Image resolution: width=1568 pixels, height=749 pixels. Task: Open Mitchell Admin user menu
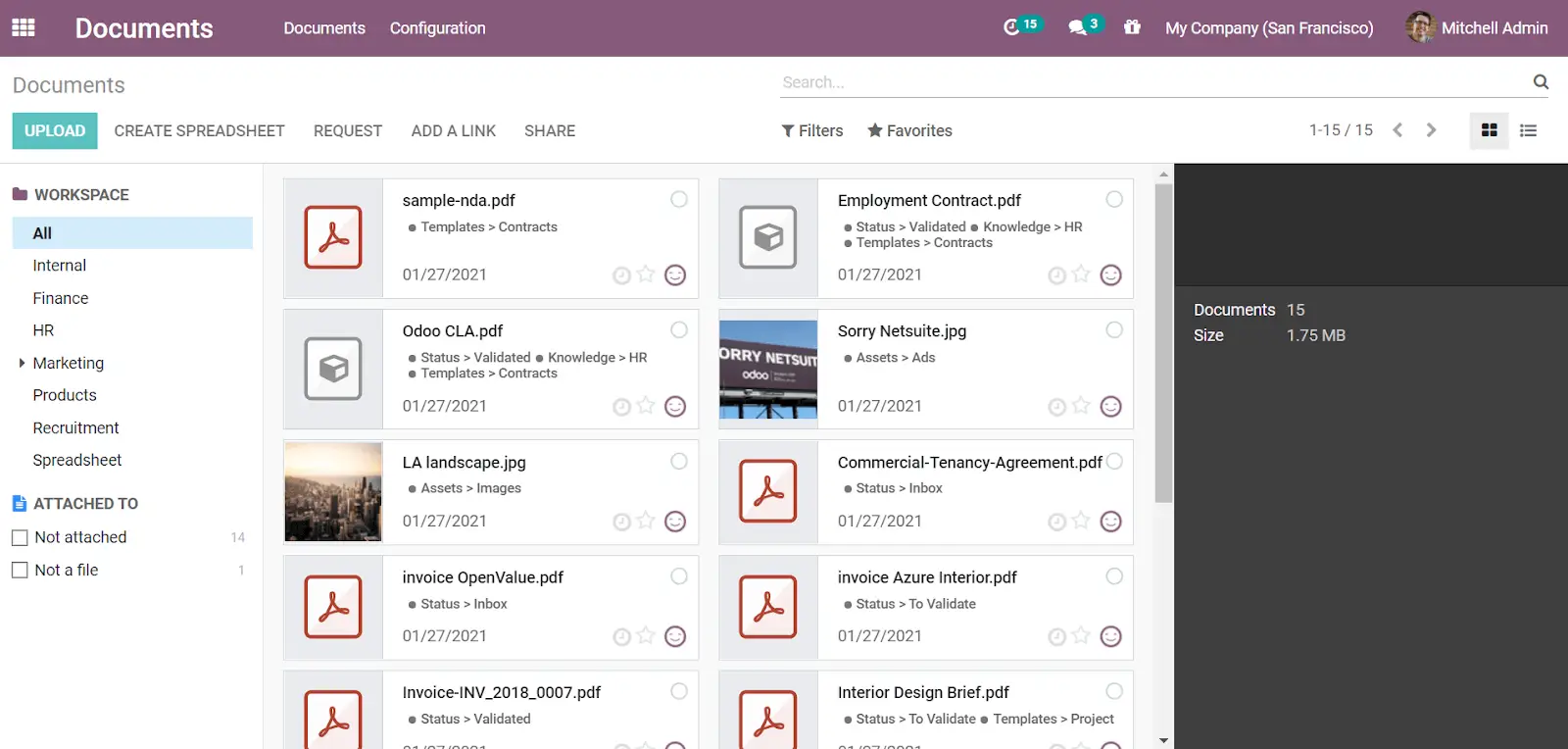pyautogui.click(x=1477, y=27)
